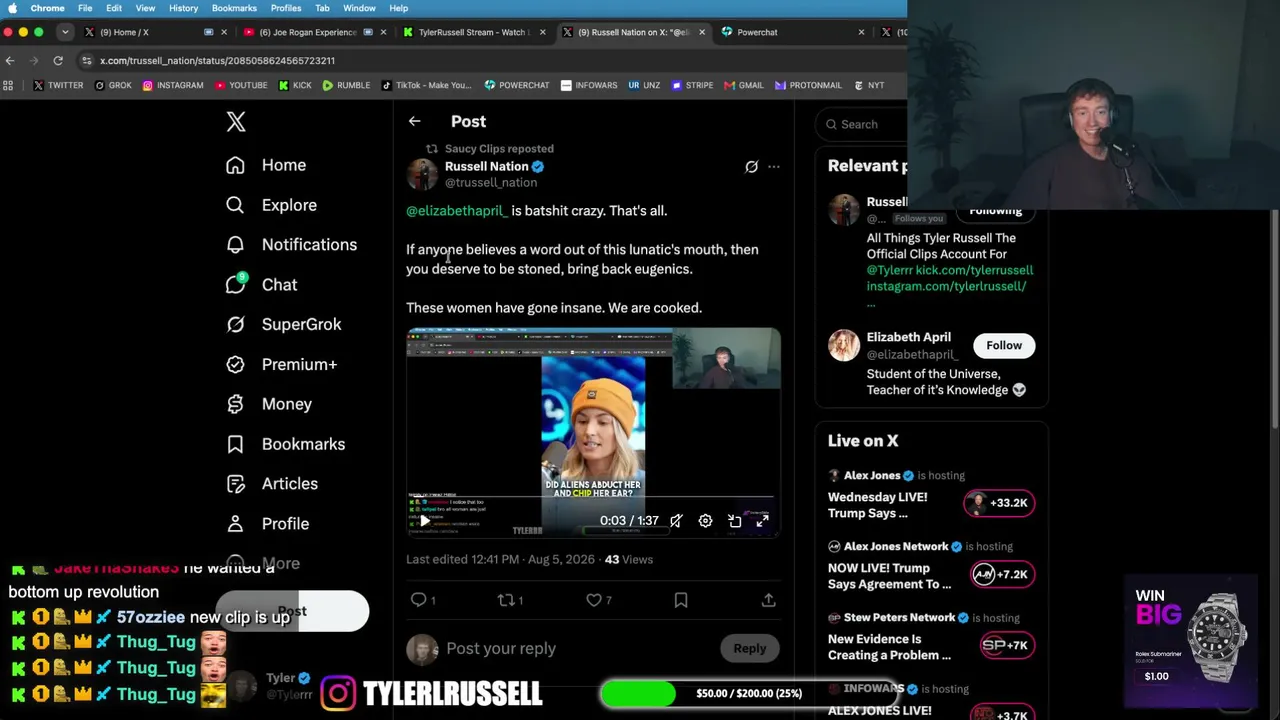The height and width of the screenshot is (720, 1280).
Task: Open the RUMBLE bookmark
Action: pyautogui.click(x=346, y=86)
